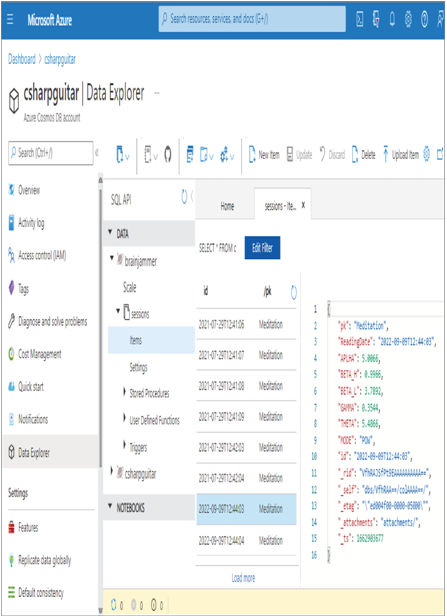Viewport: 447px width, 616px height.
Task: Click the Edit Filter button
Action: (x=262, y=248)
